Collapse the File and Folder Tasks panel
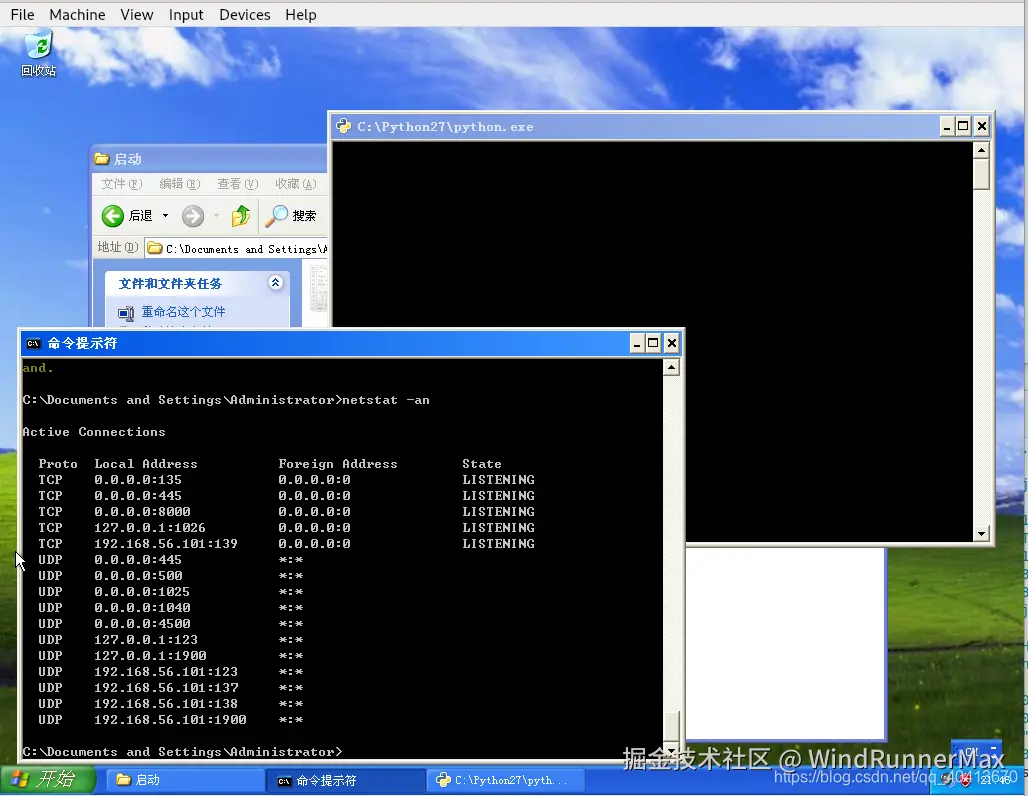The height and width of the screenshot is (796, 1028). coord(276,283)
